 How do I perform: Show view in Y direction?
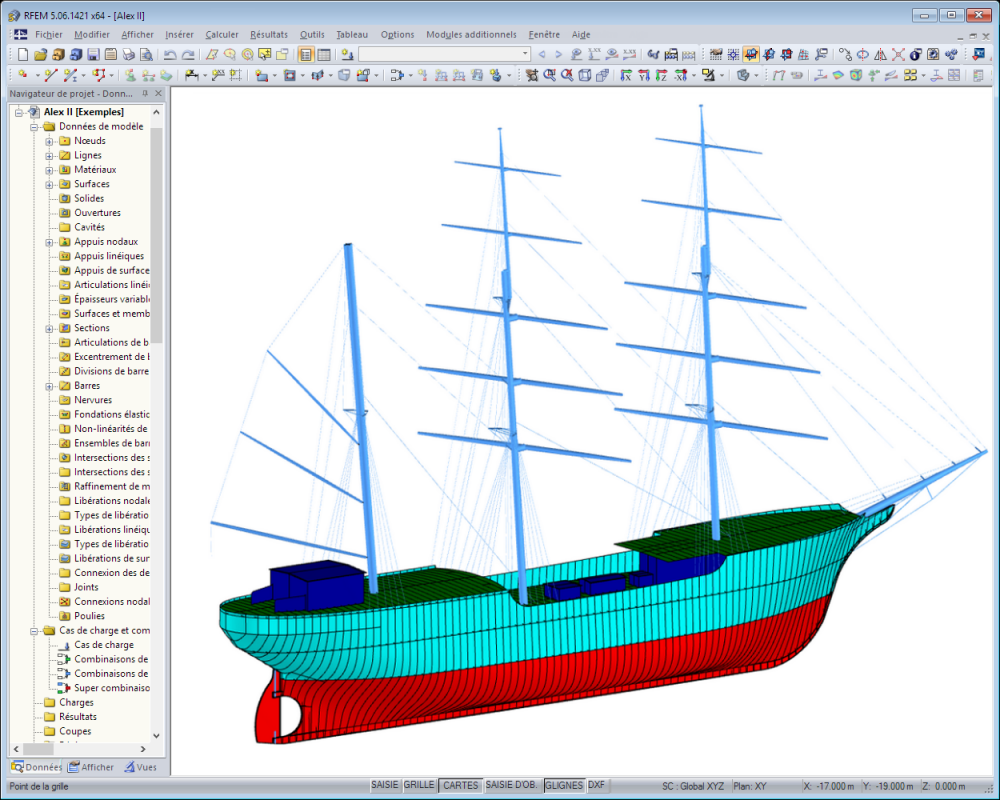coord(643,75)
